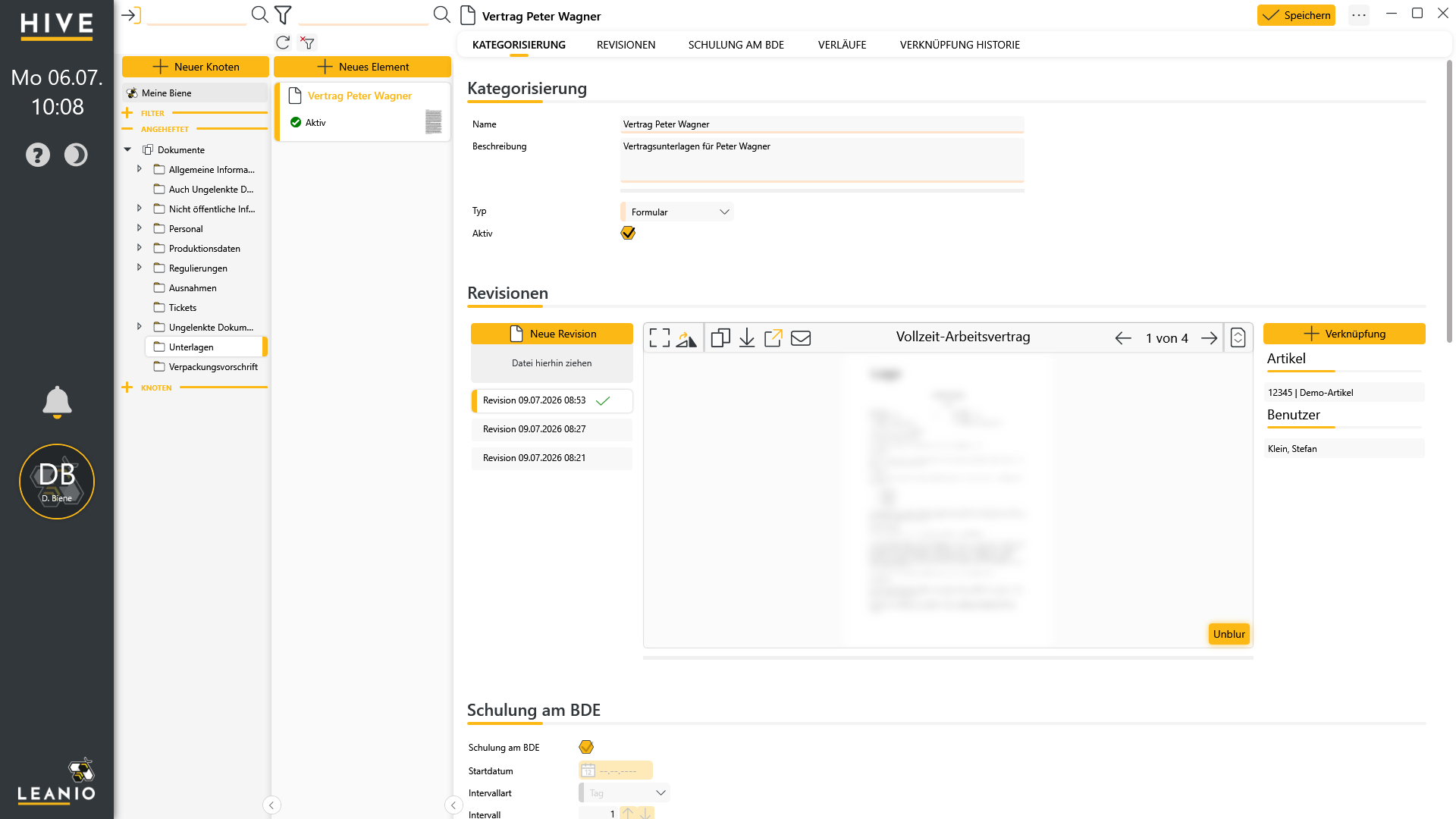Click the Unblur button

point(1228,634)
